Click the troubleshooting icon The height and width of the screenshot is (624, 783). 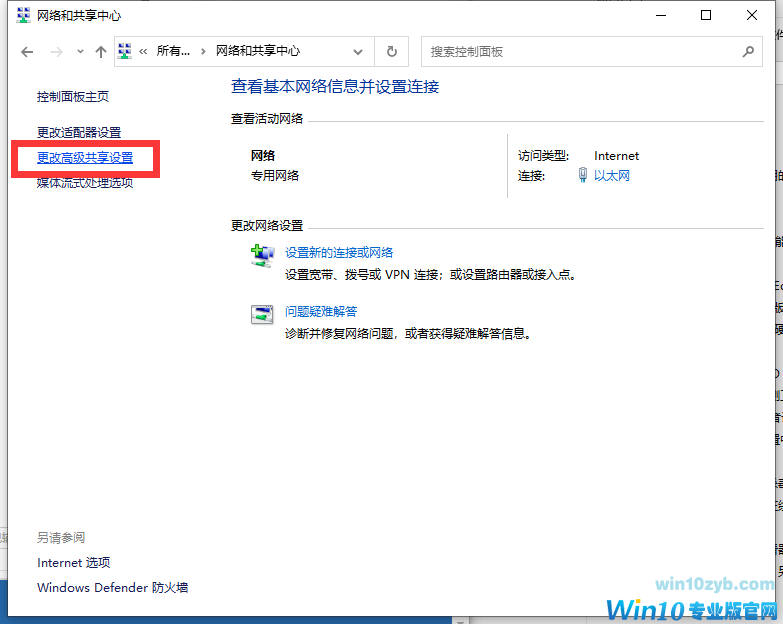click(262, 314)
